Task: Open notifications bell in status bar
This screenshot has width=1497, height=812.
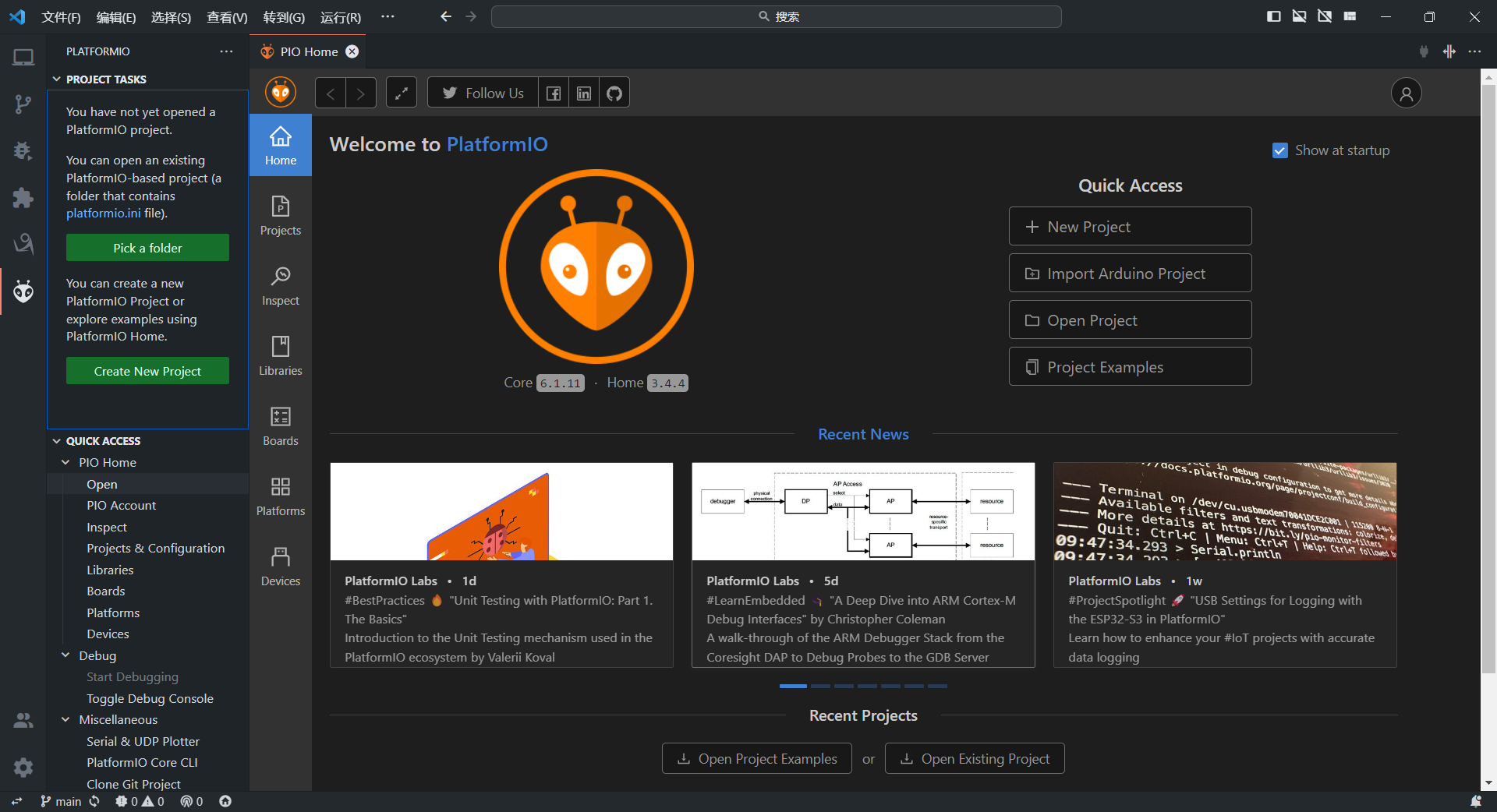Action: 1476,802
